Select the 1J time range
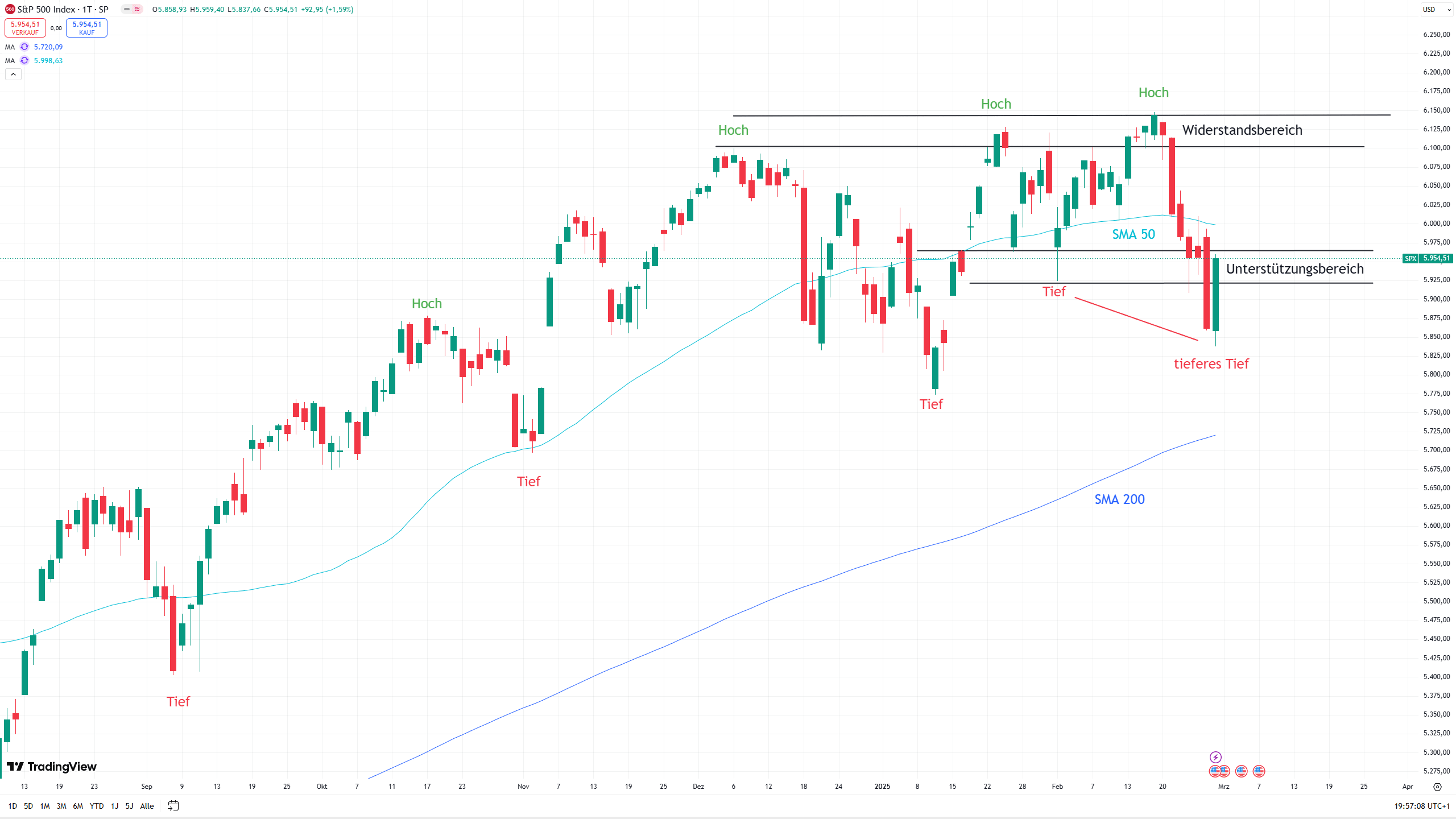 click(114, 806)
